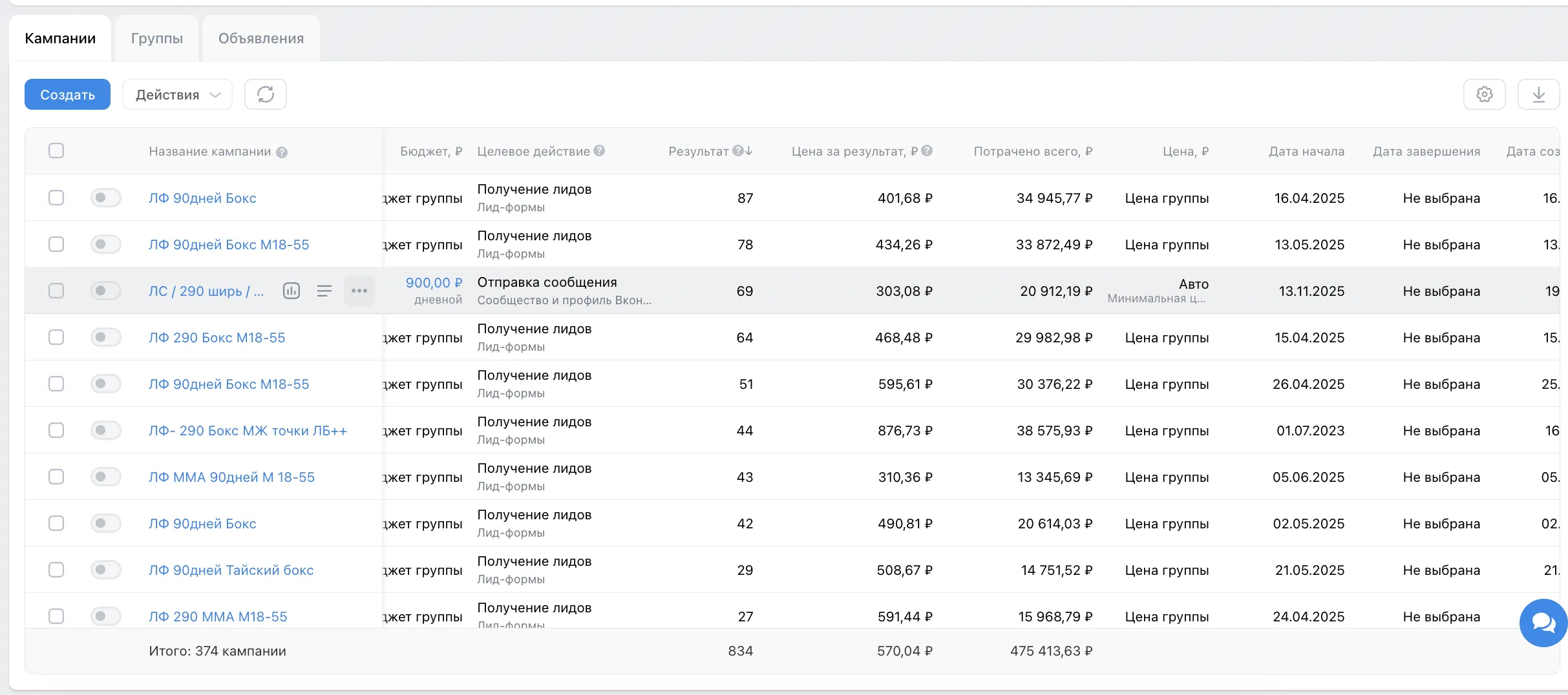Open three-dots menu in ЛС / 290 row

359,291
